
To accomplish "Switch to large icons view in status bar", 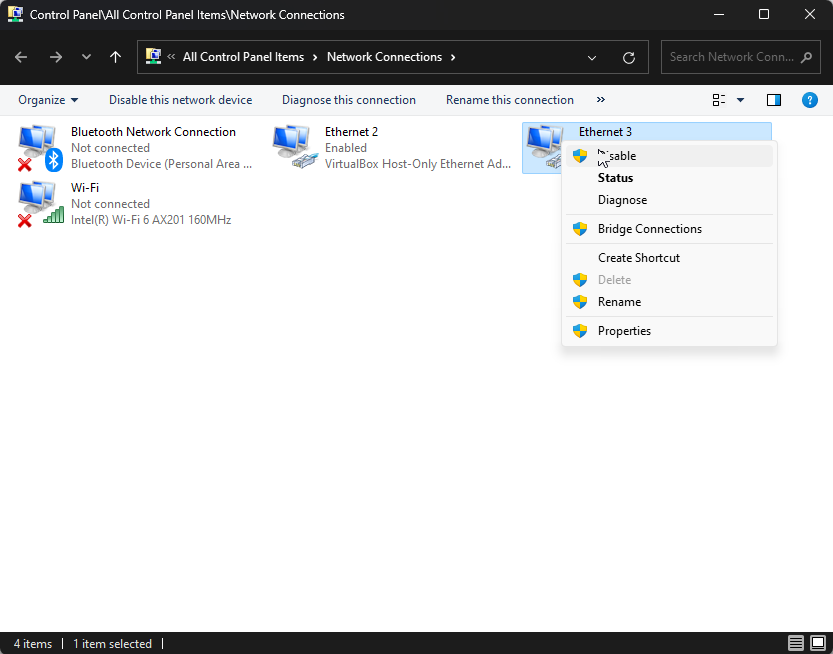I will pos(817,643).
